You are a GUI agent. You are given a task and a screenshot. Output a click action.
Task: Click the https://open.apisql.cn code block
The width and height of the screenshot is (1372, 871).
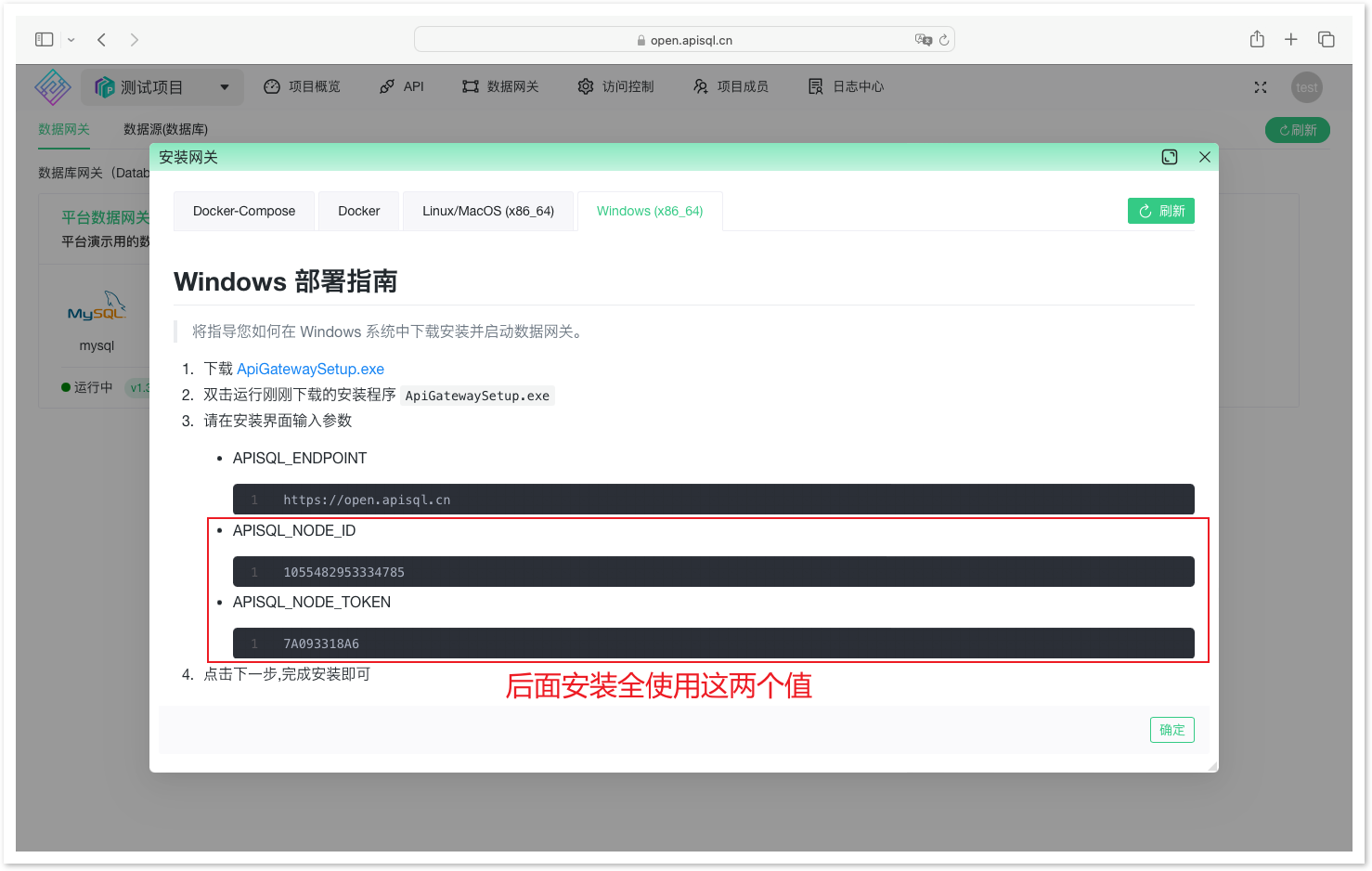click(714, 500)
